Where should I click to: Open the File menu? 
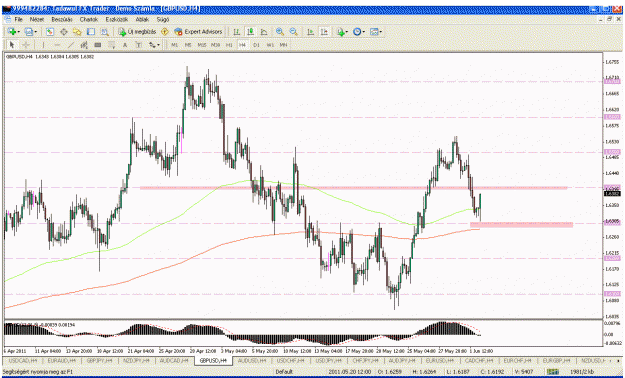(x=19, y=19)
